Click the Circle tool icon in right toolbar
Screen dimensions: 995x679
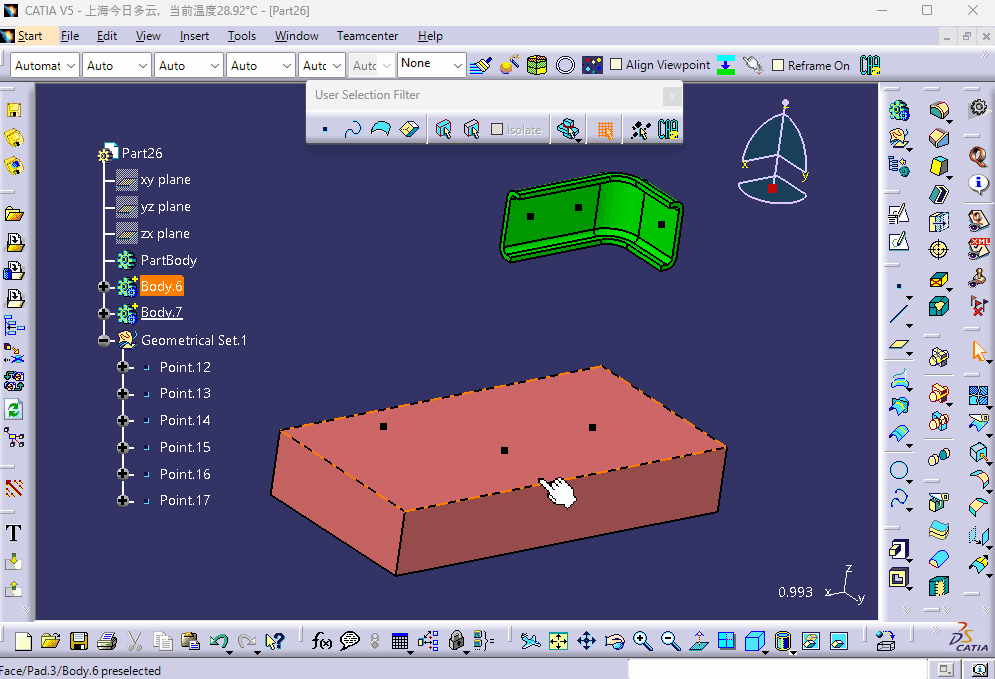pyautogui.click(x=899, y=470)
